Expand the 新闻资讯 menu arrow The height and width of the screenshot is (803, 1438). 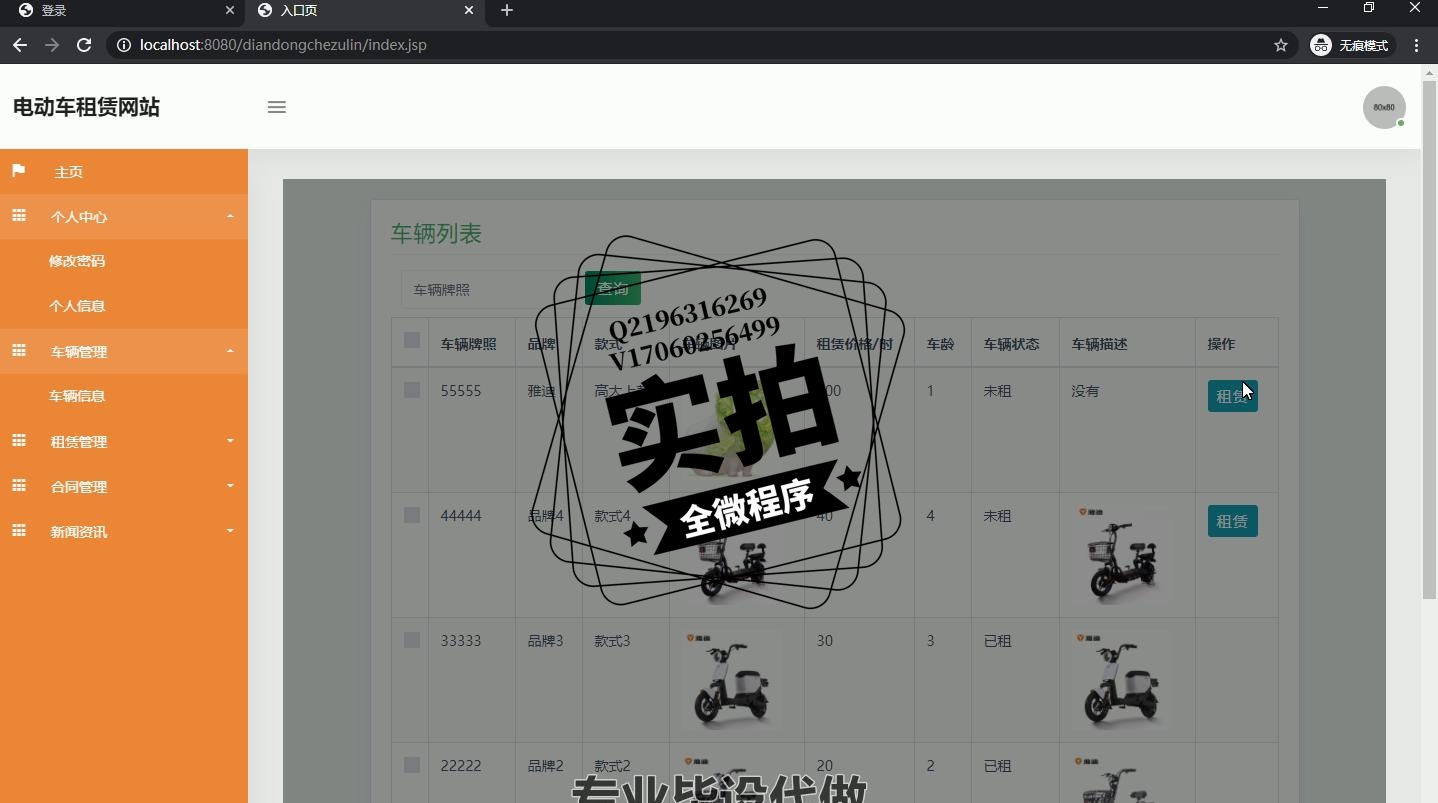230,531
